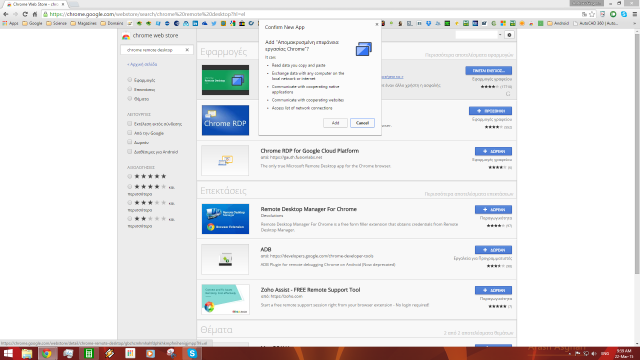Expand the bookmarks overflow chevron
The height and width of the screenshot is (360, 640).
[x=635, y=23]
